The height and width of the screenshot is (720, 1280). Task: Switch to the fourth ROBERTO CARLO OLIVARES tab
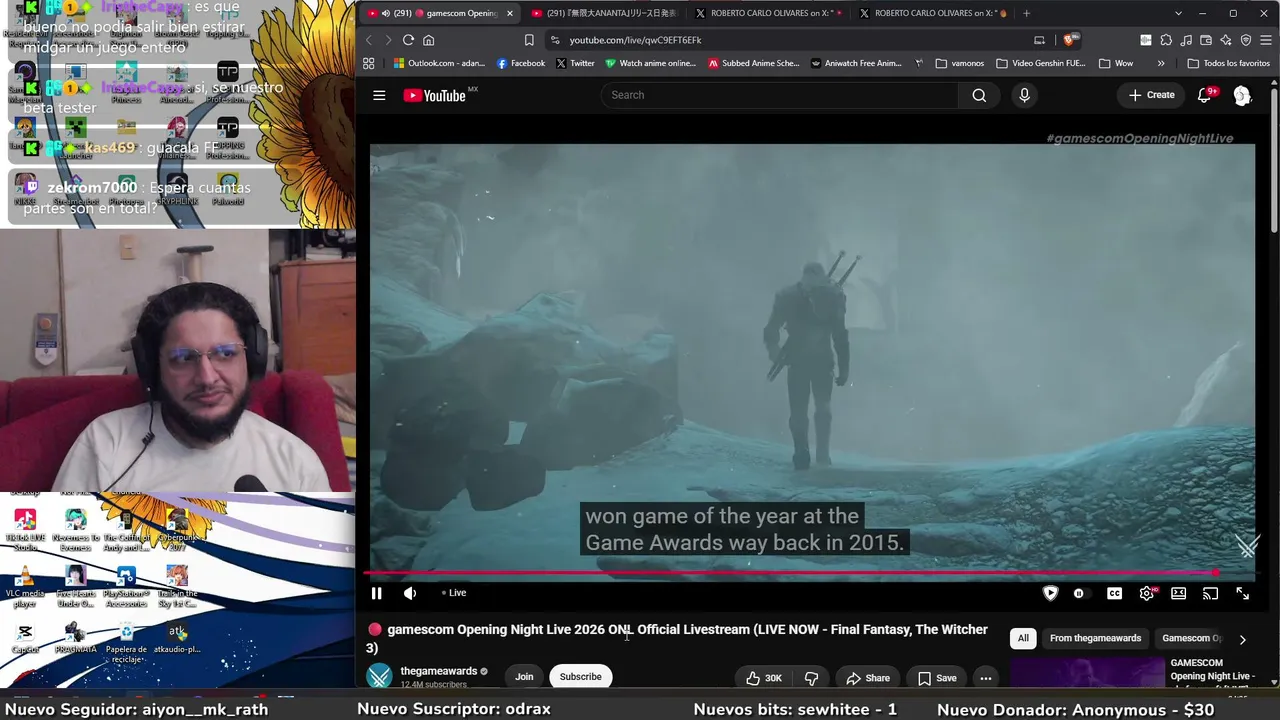(x=933, y=13)
